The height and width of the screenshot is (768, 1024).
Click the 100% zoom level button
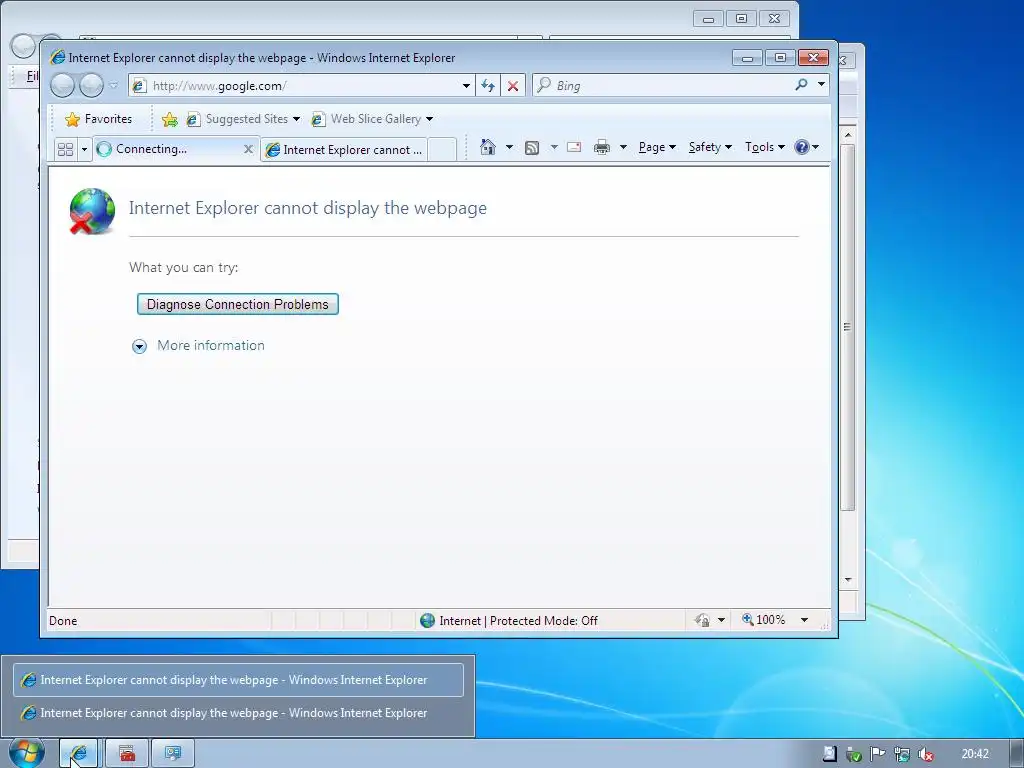763,620
